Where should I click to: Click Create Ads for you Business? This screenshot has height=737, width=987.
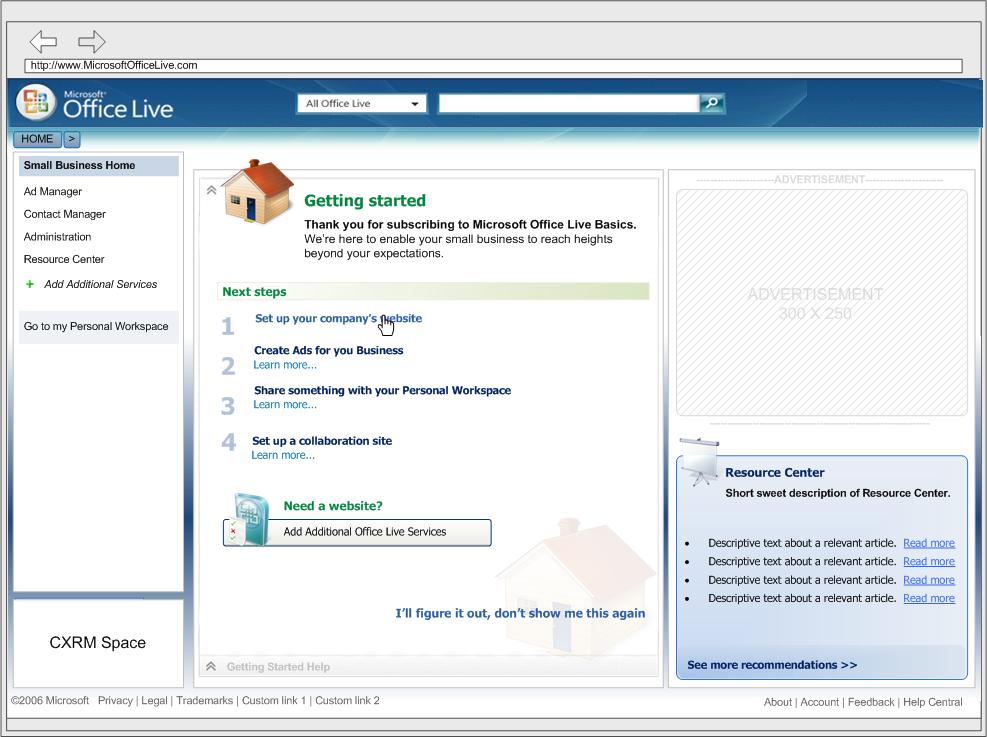point(329,351)
